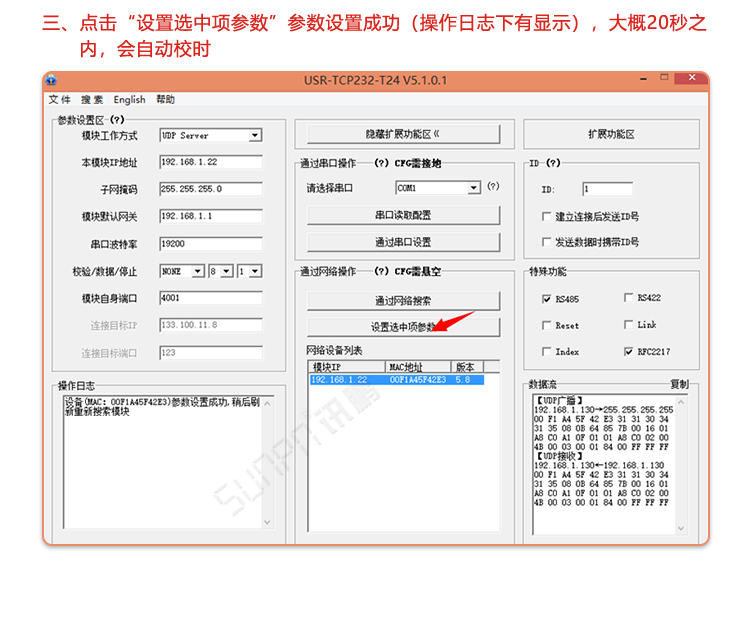Click the (?) help next to COM1
Screen dimensions: 750x620
point(493,186)
